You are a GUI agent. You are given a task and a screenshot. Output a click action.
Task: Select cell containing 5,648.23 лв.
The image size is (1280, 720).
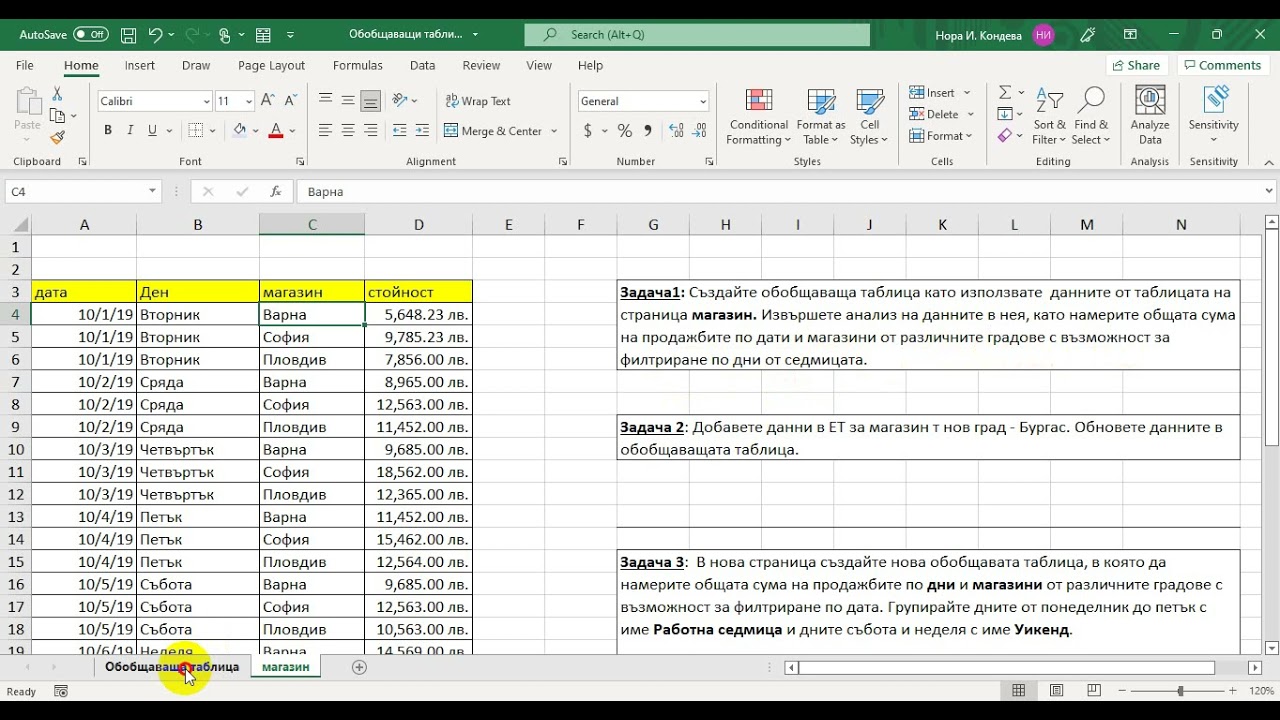pos(418,314)
